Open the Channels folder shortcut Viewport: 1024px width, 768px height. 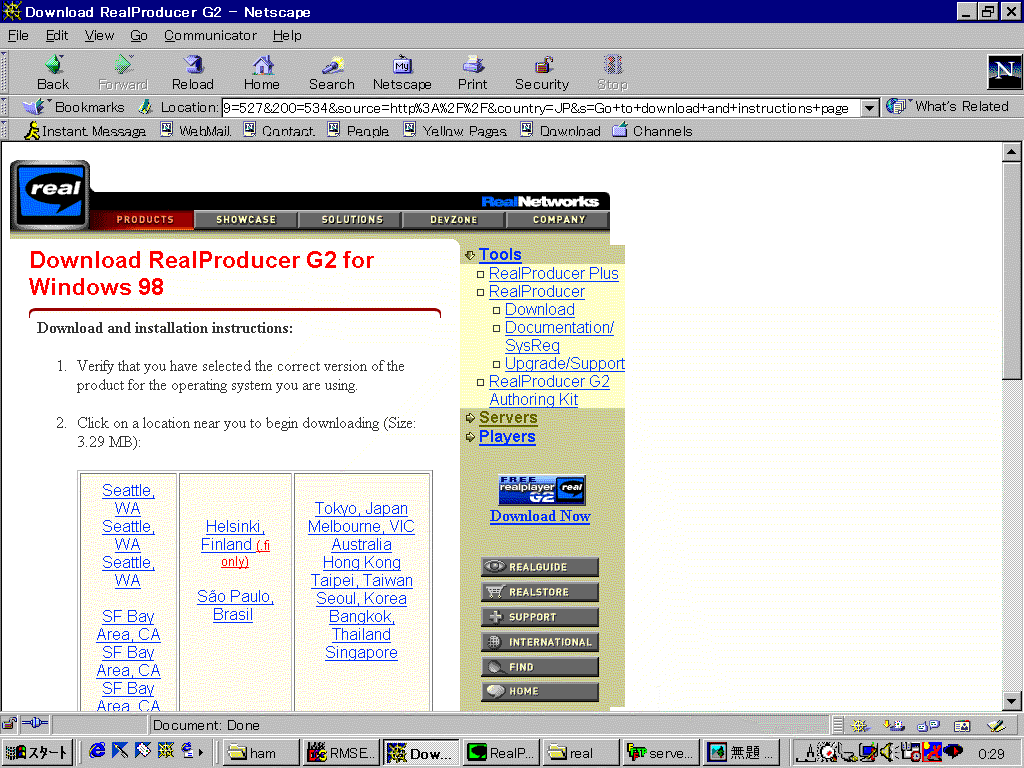652,131
